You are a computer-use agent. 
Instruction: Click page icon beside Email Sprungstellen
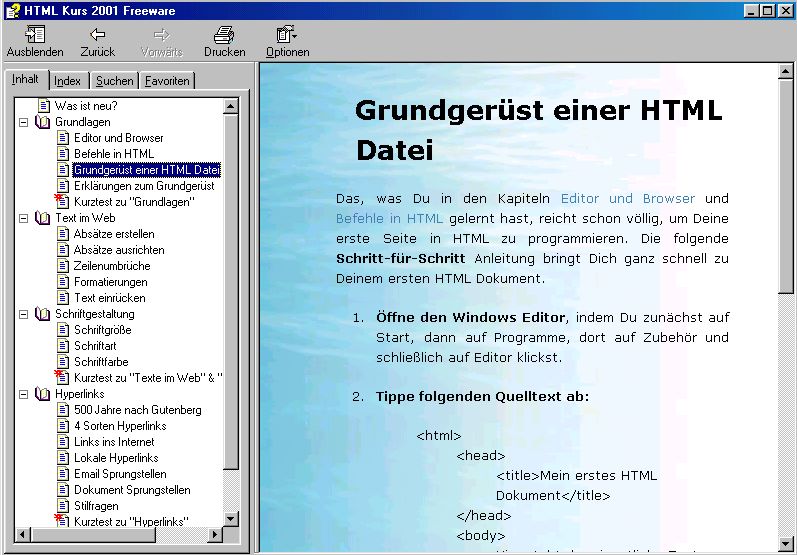[x=63, y=474]
